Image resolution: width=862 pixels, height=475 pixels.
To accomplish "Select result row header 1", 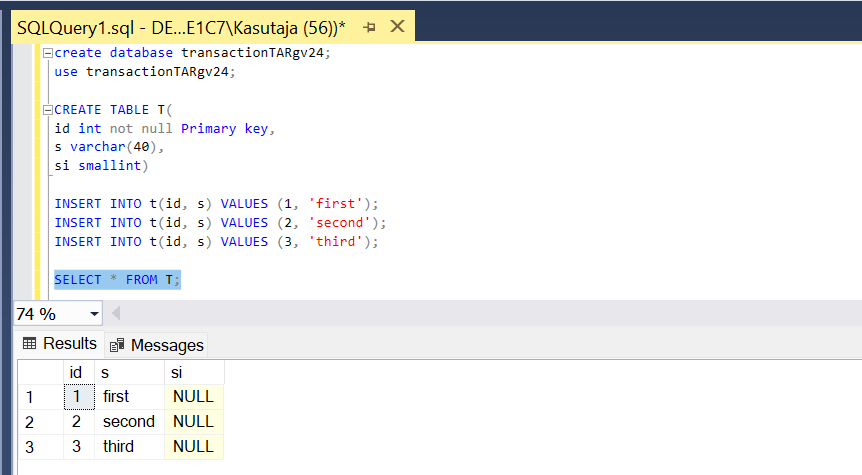I will (41, 397).
